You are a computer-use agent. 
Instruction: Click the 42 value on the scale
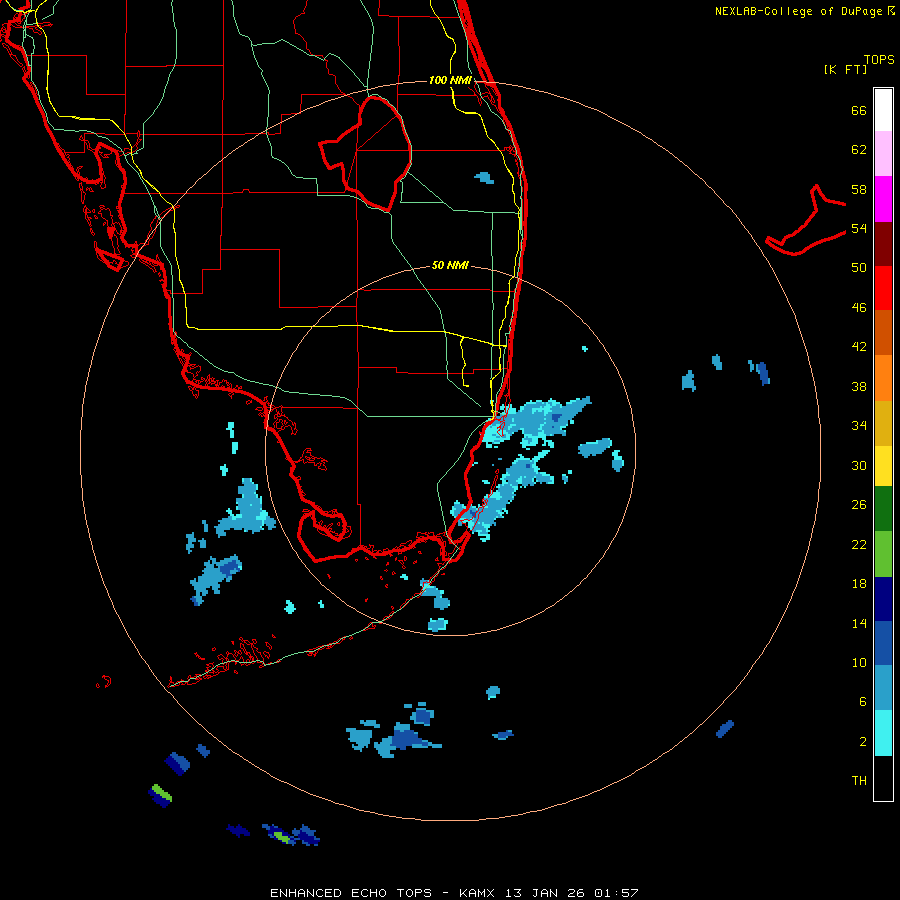[x=859, y=347]
